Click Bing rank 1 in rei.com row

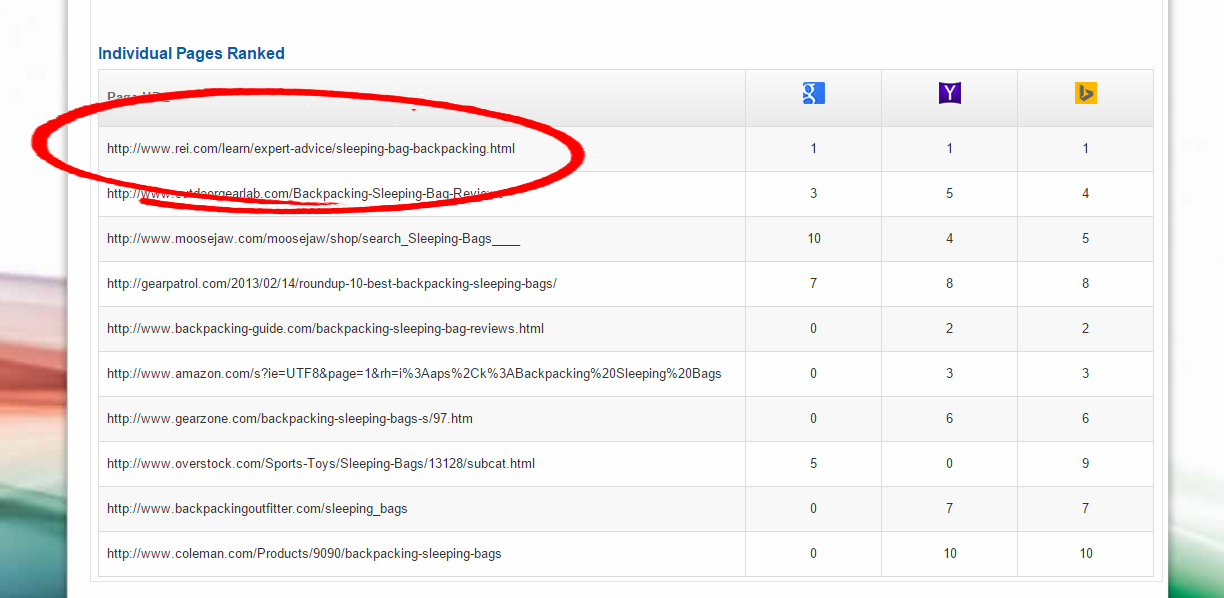click(x=1086, y=149)
